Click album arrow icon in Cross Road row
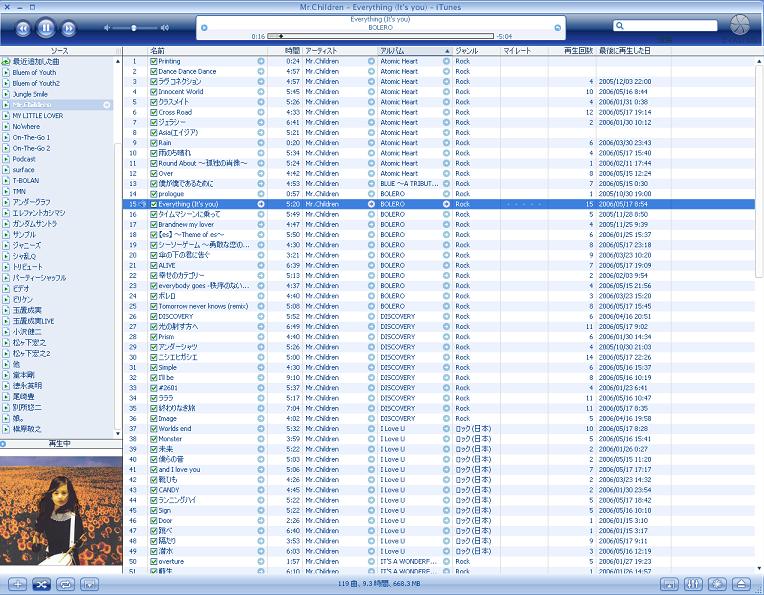 click(x=446, y=112)
